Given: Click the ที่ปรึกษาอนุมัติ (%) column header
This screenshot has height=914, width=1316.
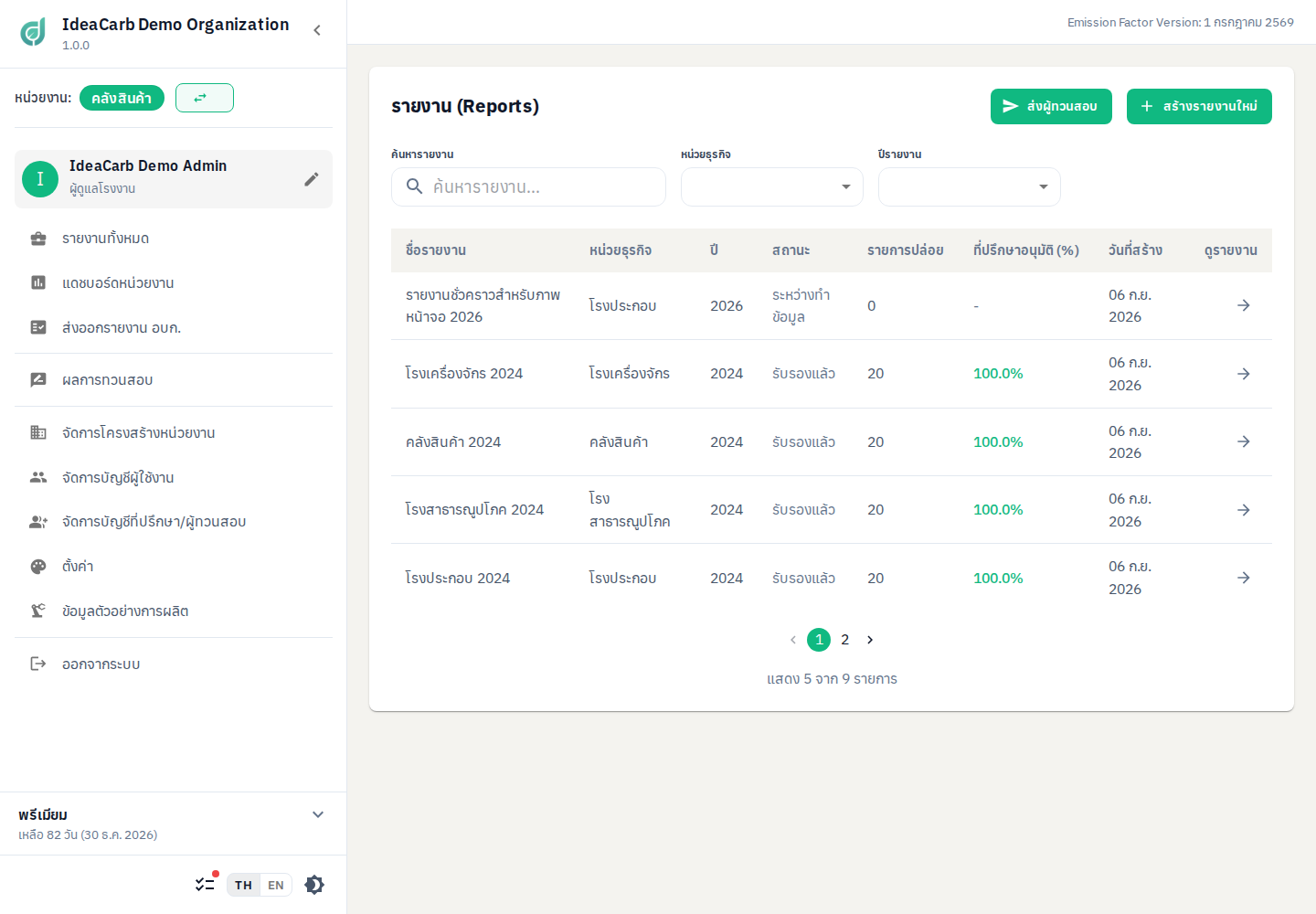Looking at the screenshot, I should point(1026,250).
